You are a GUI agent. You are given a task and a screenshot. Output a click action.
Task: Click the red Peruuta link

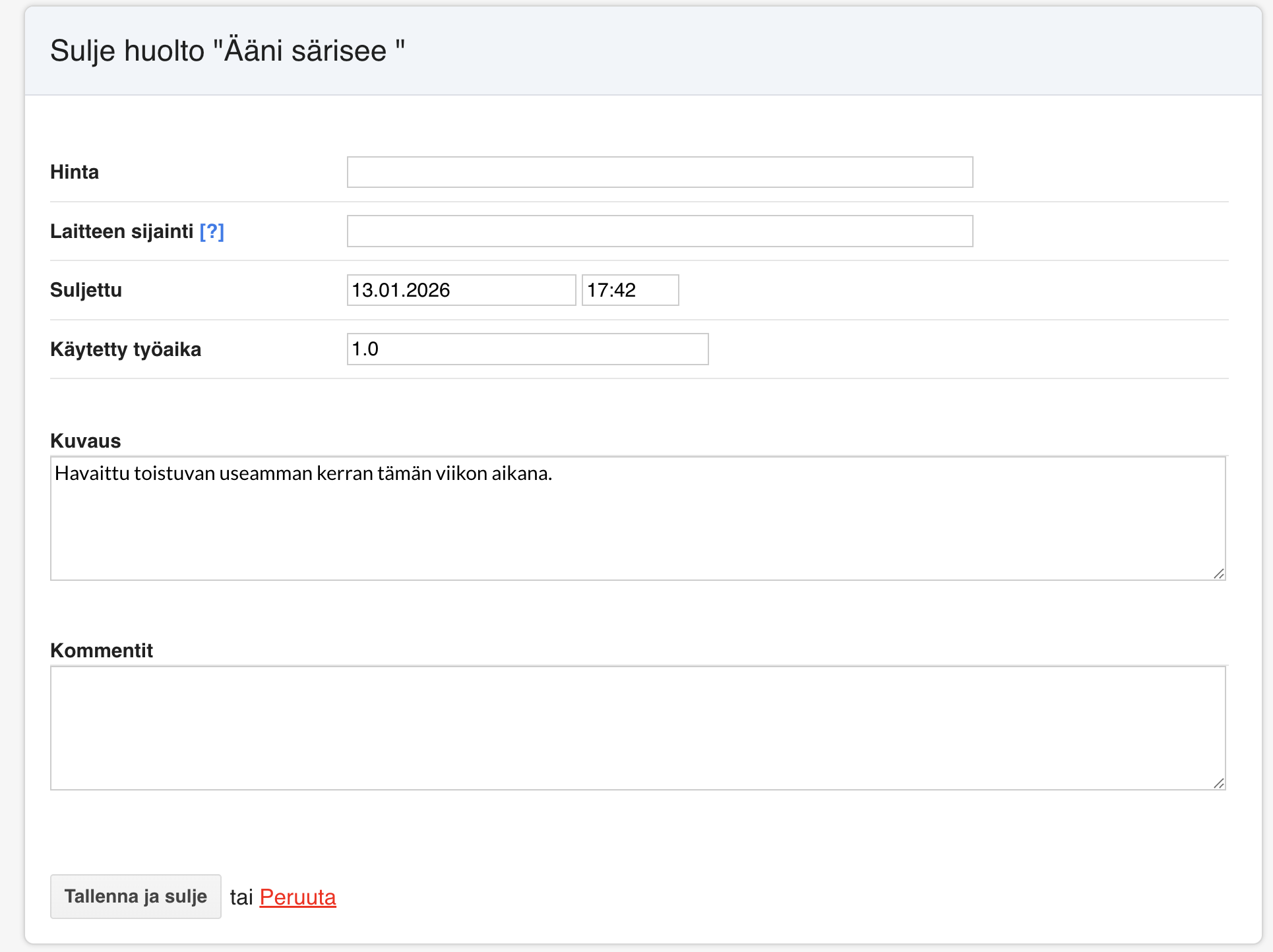click(x=297, y=897)
